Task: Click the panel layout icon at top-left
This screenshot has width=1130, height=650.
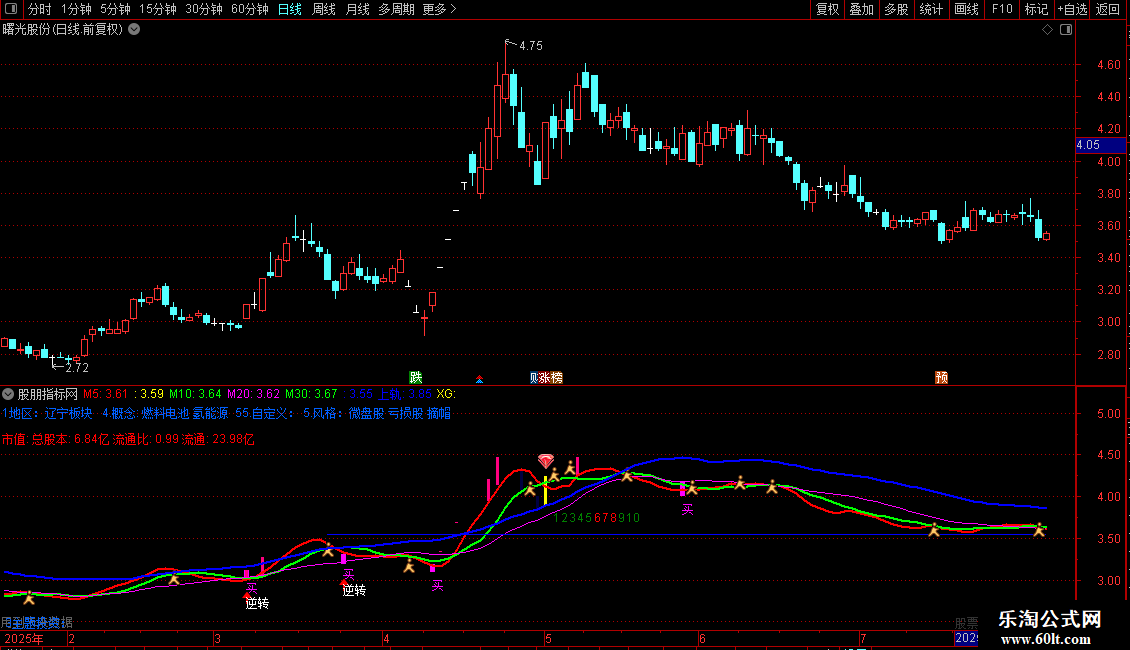Action: click(11, 9)
